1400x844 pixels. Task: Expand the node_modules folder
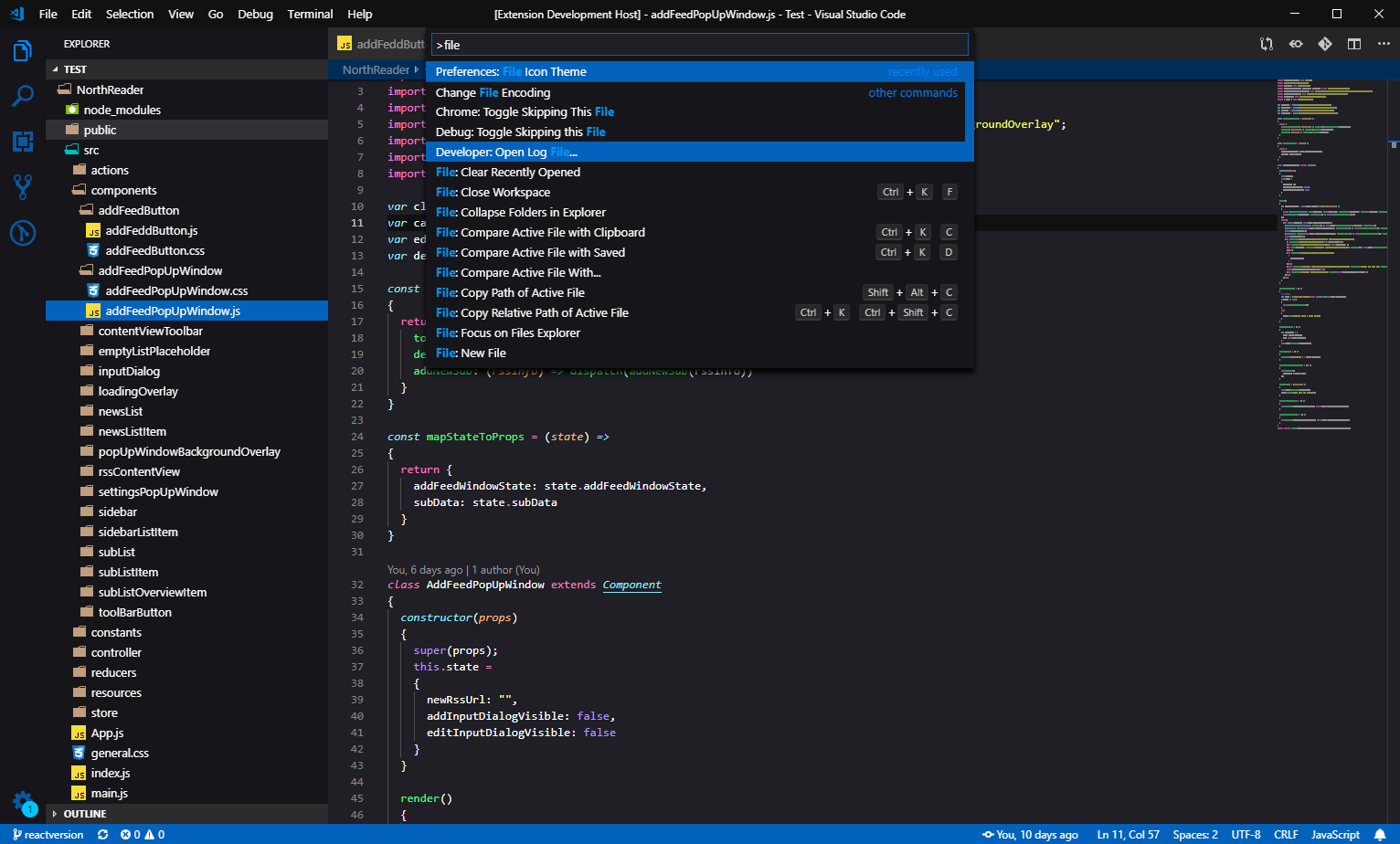[x=186, y=110]
